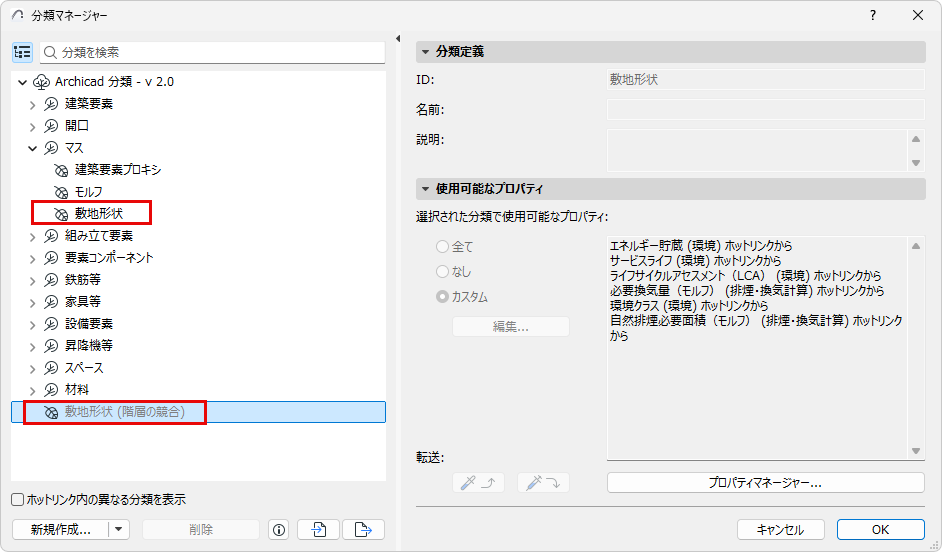Select the カスタム radio button
The image size is (942, 552).
pyautogui.click(x=442, y=297)
